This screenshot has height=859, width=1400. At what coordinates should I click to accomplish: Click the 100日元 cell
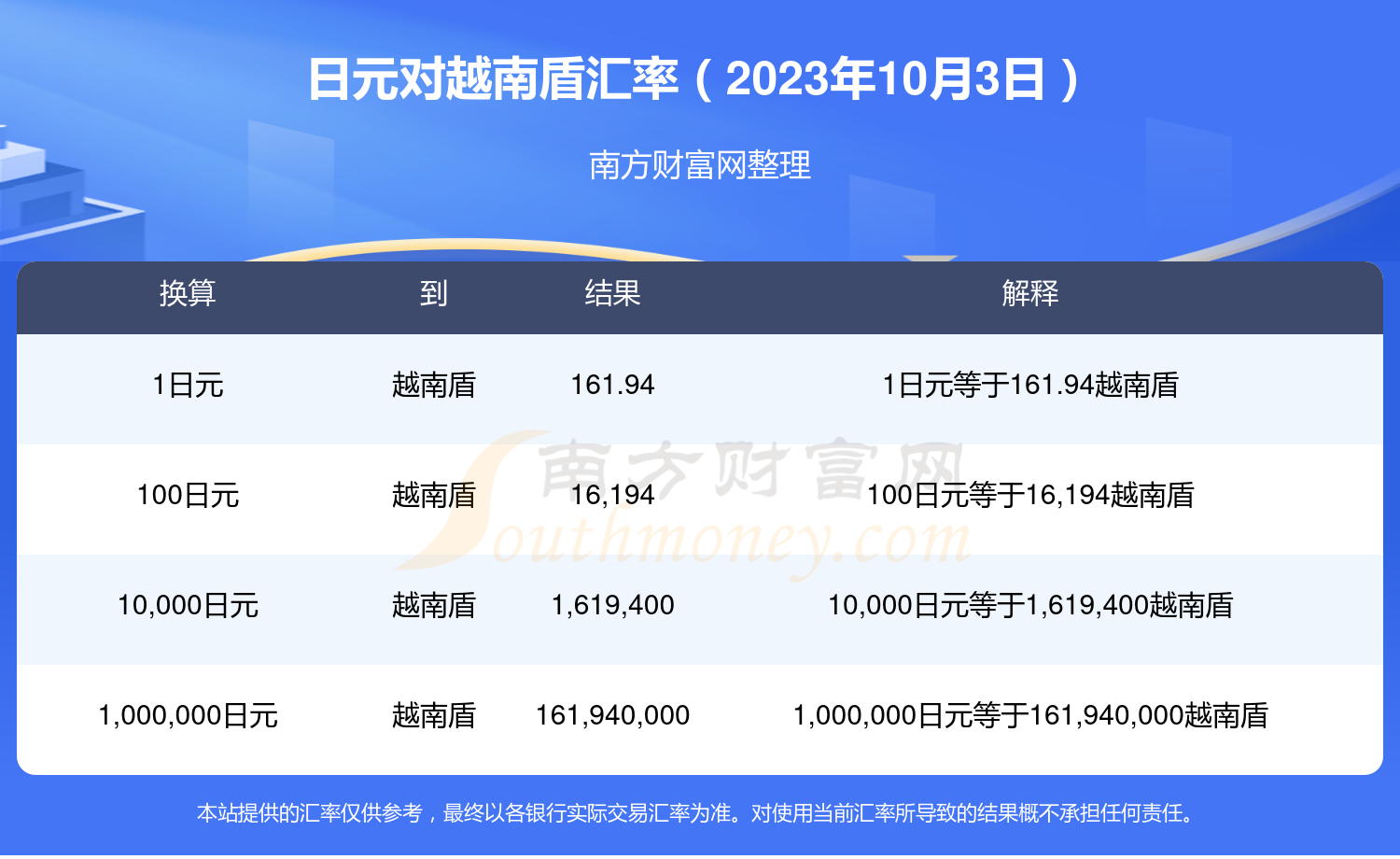[x=188, y=495]
